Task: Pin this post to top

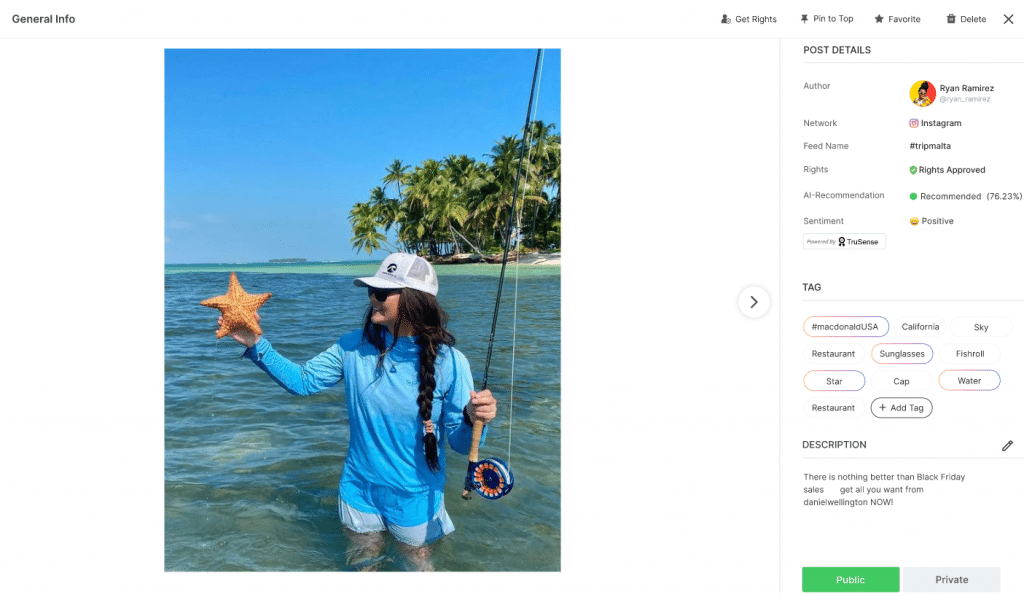Action: point(826,18)
